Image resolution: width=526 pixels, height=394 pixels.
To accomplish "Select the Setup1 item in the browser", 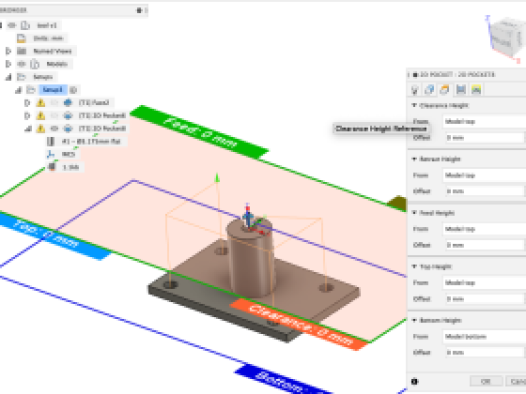I will pyautogui.click(x=53, y=90).
